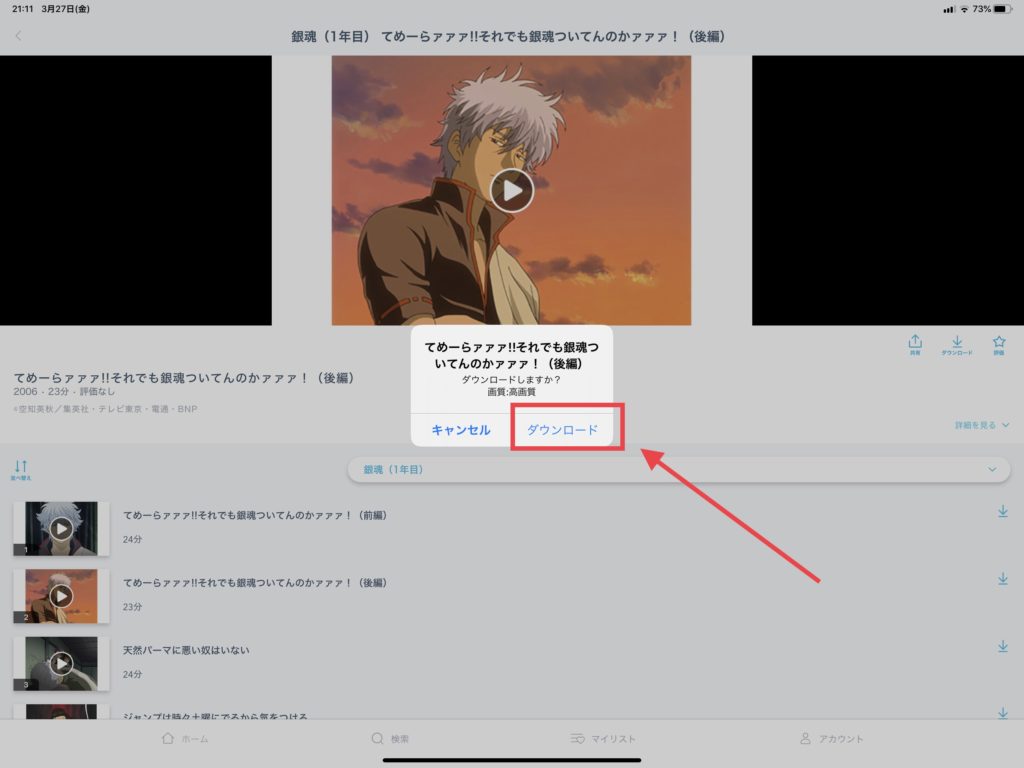Viewport: 1024px width, 768px height.
Task: Tap the share icon under the video
Action: coord(915,345)
